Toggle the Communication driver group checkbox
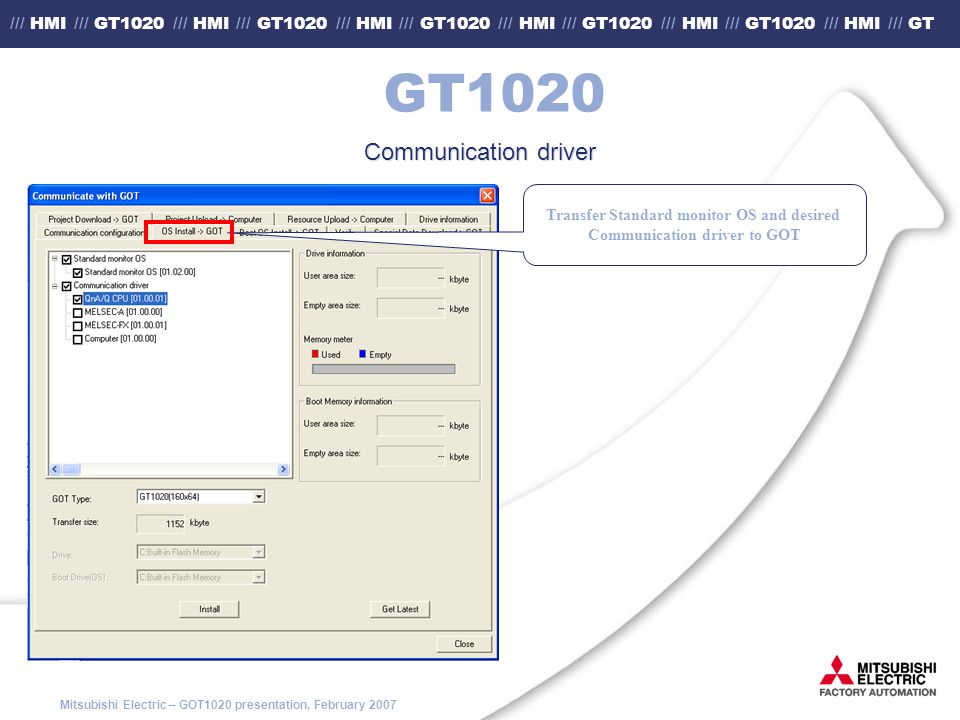960x720 pixels. [x=67, y=286]
